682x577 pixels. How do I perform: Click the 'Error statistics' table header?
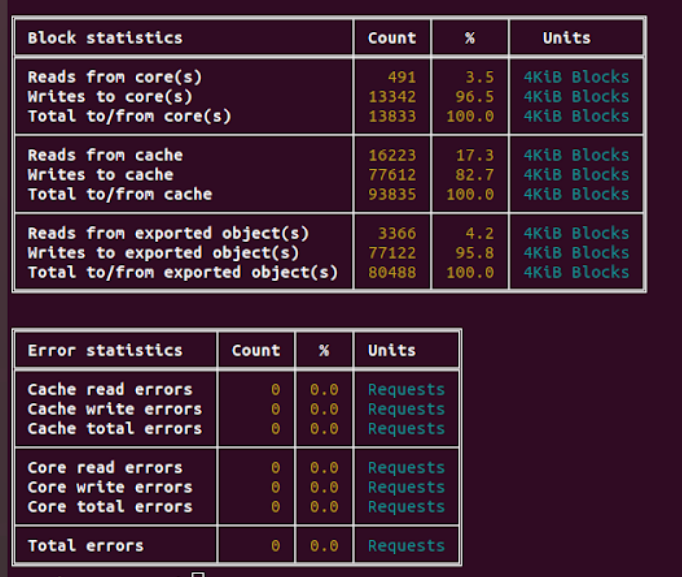[x=105, y=351]
